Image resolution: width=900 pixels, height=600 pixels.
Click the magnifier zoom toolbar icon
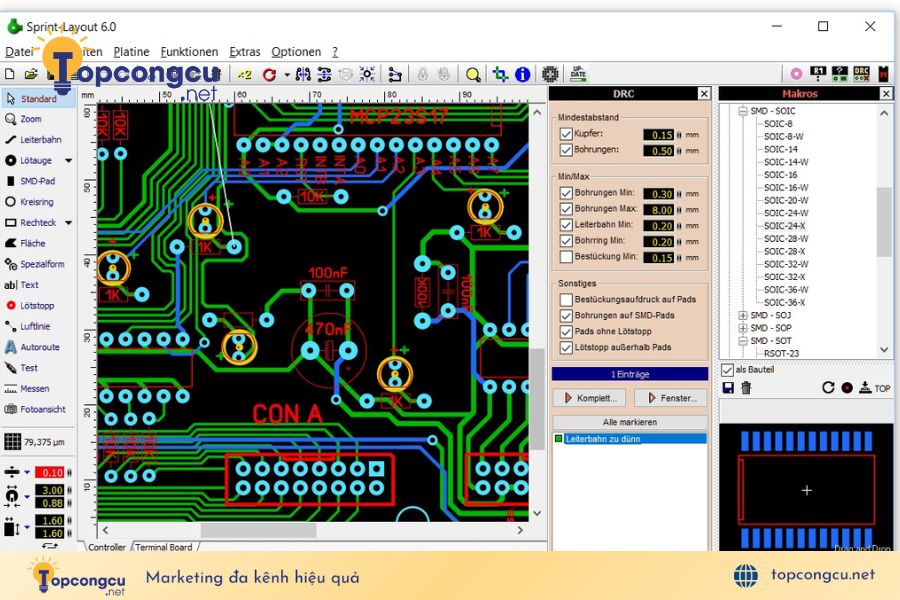[x=473, y=74]
